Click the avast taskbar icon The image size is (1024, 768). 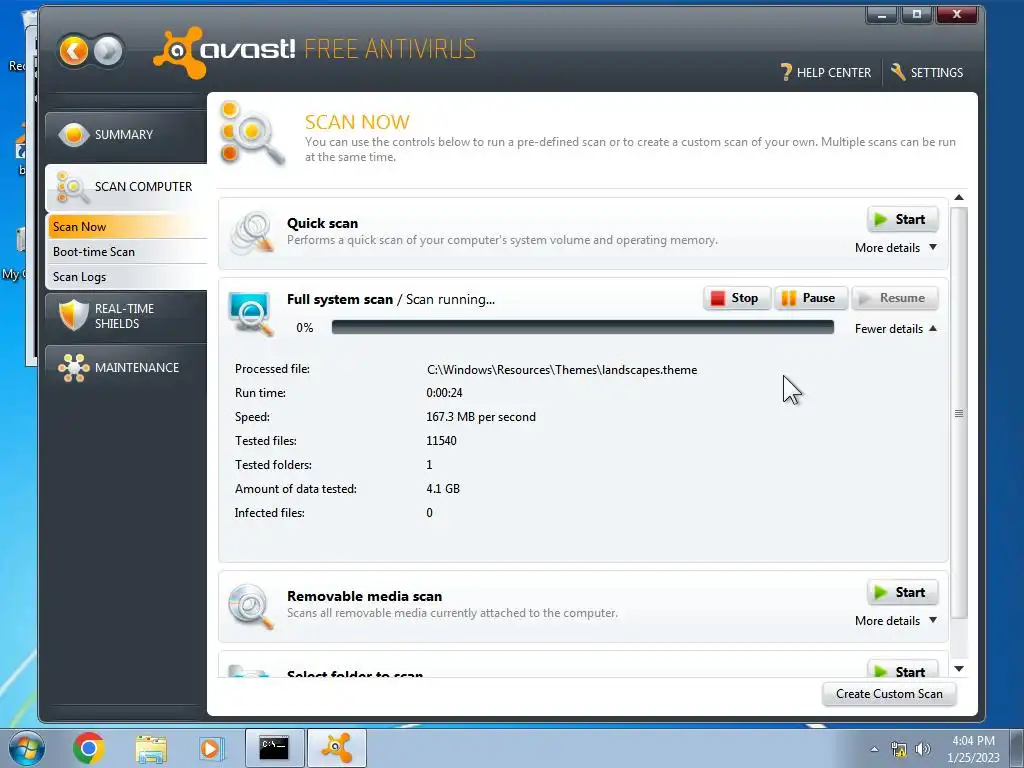337,748
